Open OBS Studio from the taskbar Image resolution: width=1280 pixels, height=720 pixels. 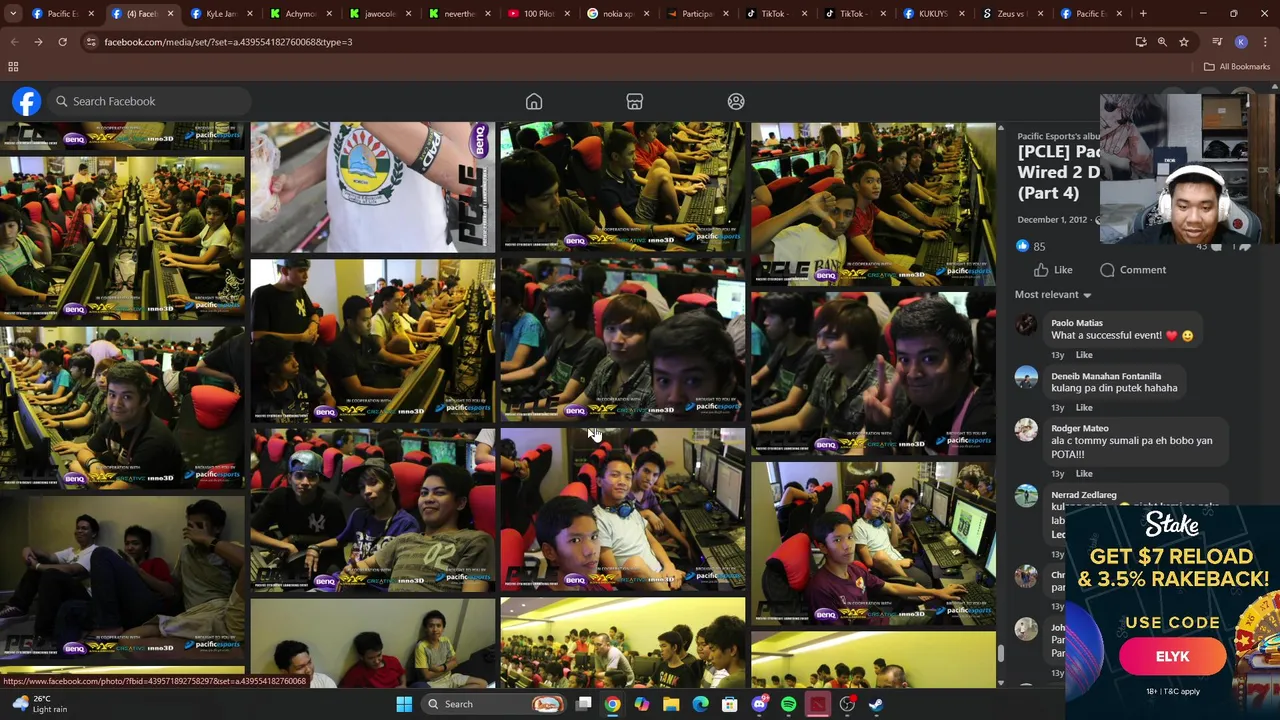coord(847,704)
